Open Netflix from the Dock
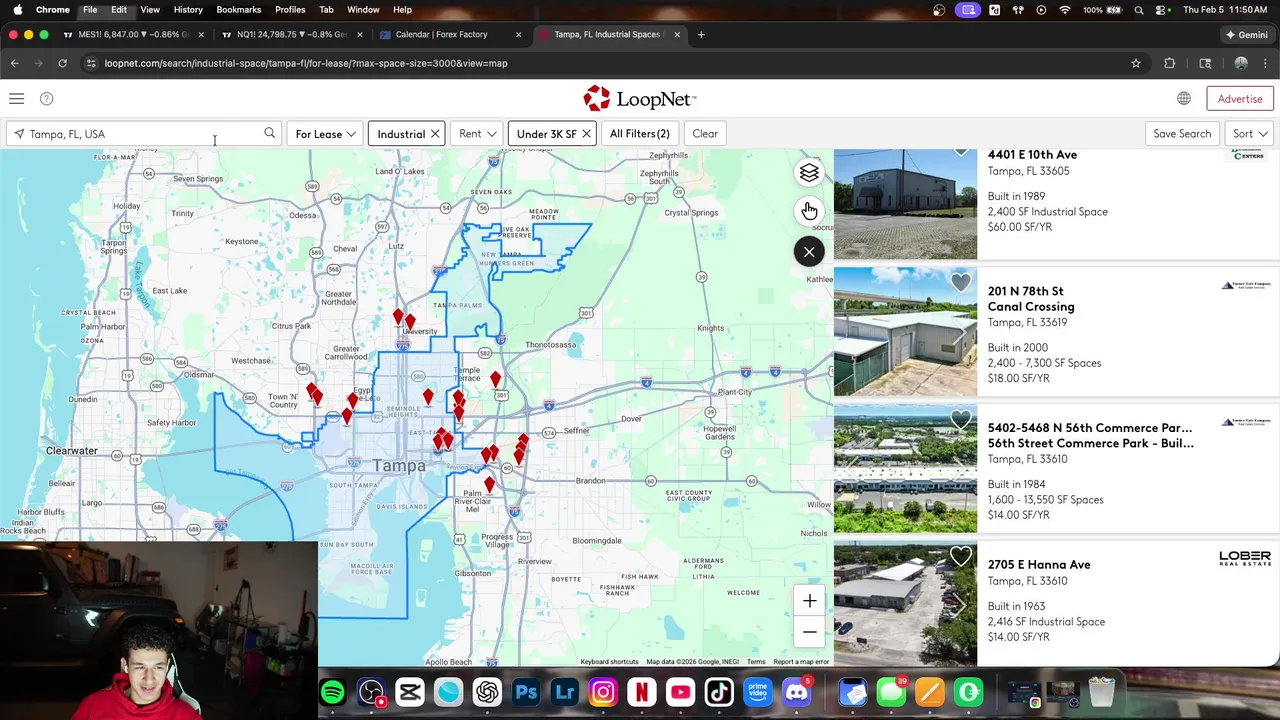This screenshot has height=720, width=1280. [x=642, y=692]
